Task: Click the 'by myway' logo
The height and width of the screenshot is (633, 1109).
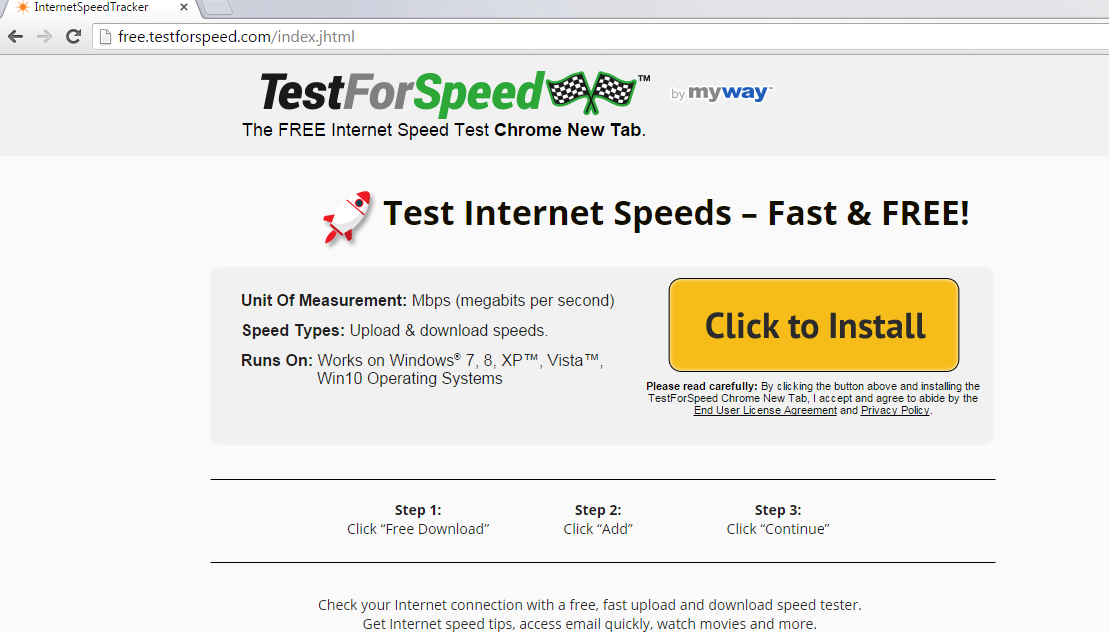Action: point(721,93)
